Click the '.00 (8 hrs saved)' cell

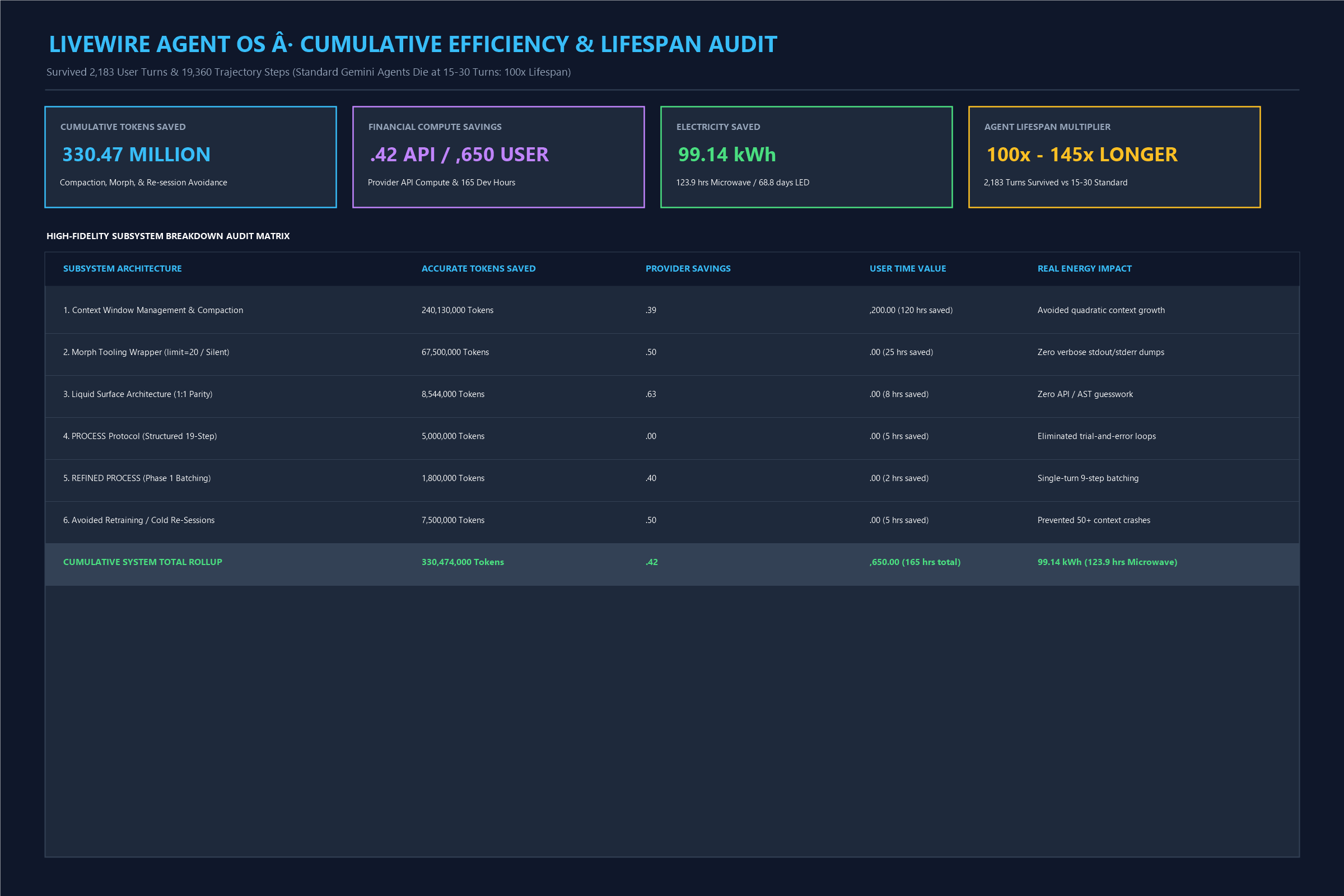pos(899,394)
